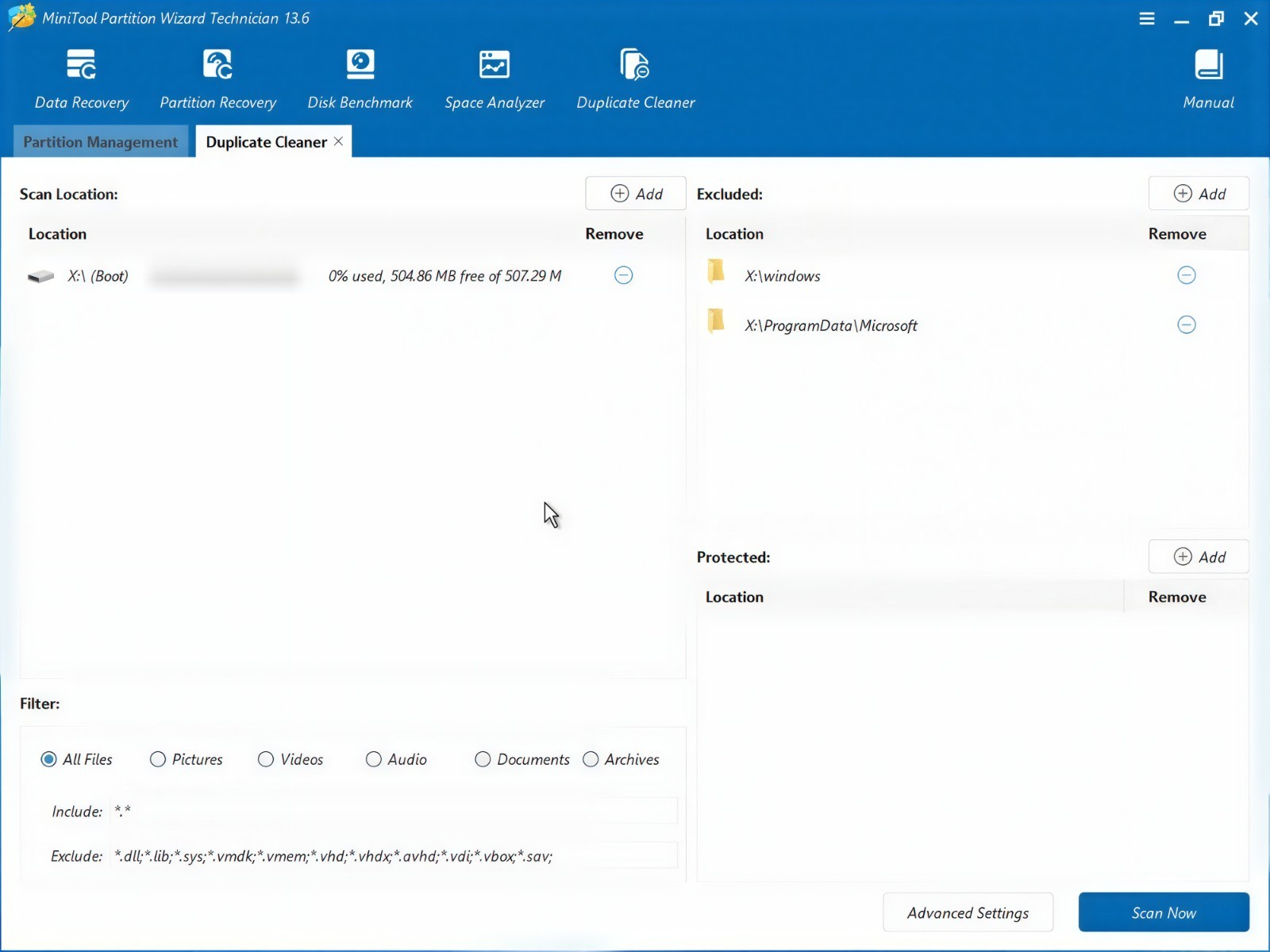Add a location to the Protected list
Image resolution: width=1270 pixels, height=952 pixels.
1199,557
